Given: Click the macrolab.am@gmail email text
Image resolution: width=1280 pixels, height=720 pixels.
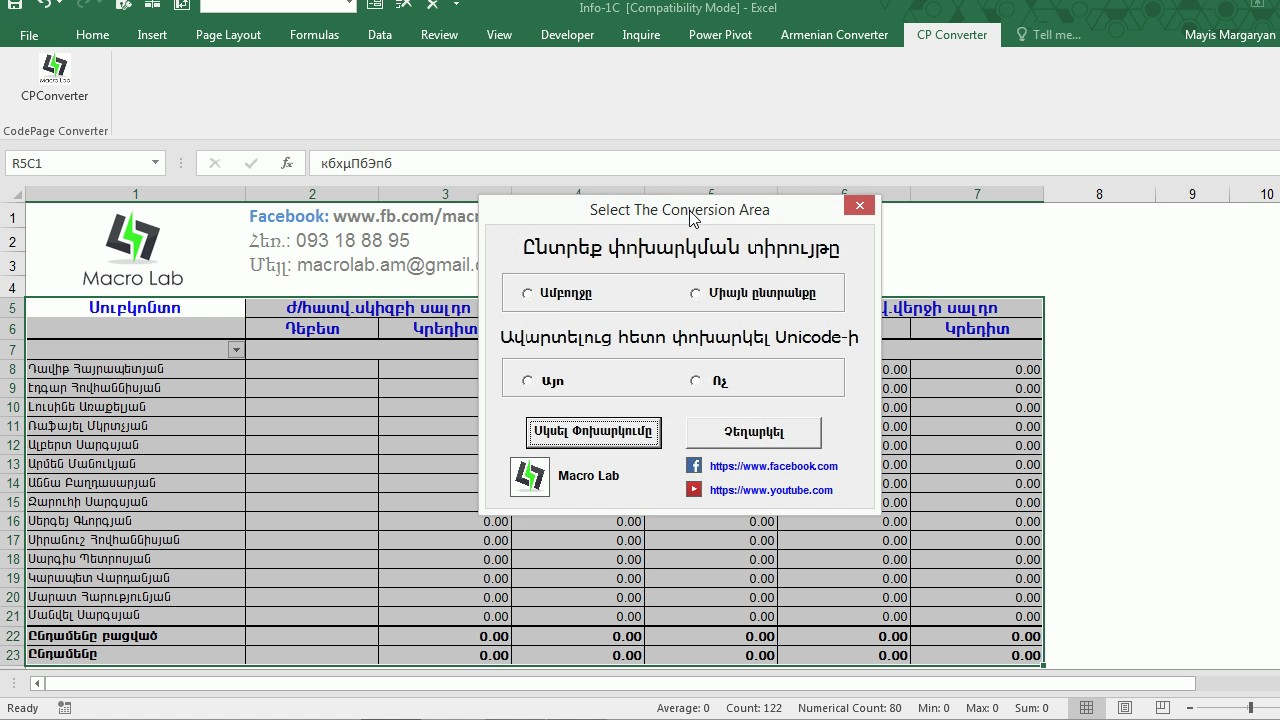Looking at the screenshot, I should [387, 265].
